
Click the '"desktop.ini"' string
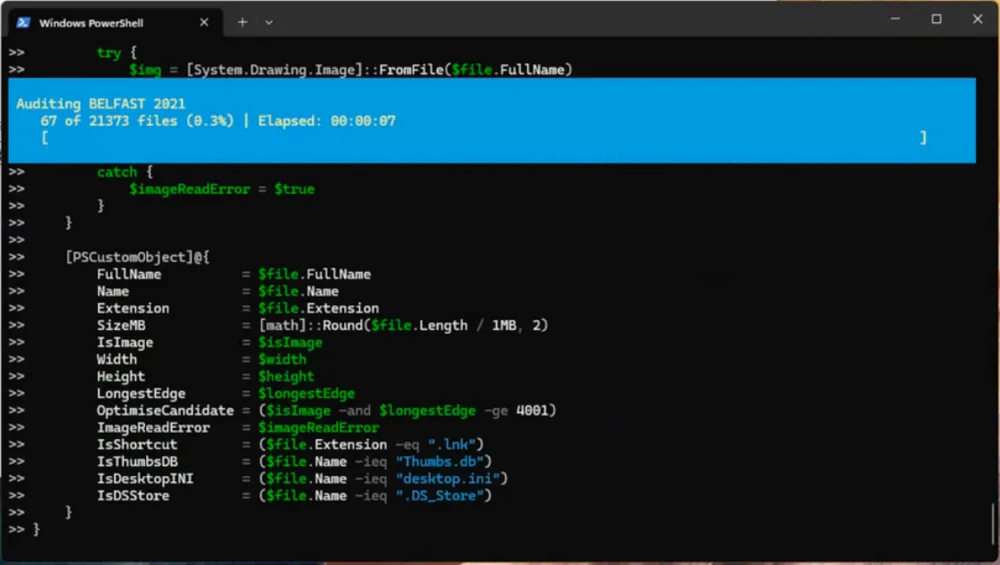pos(448,478)
